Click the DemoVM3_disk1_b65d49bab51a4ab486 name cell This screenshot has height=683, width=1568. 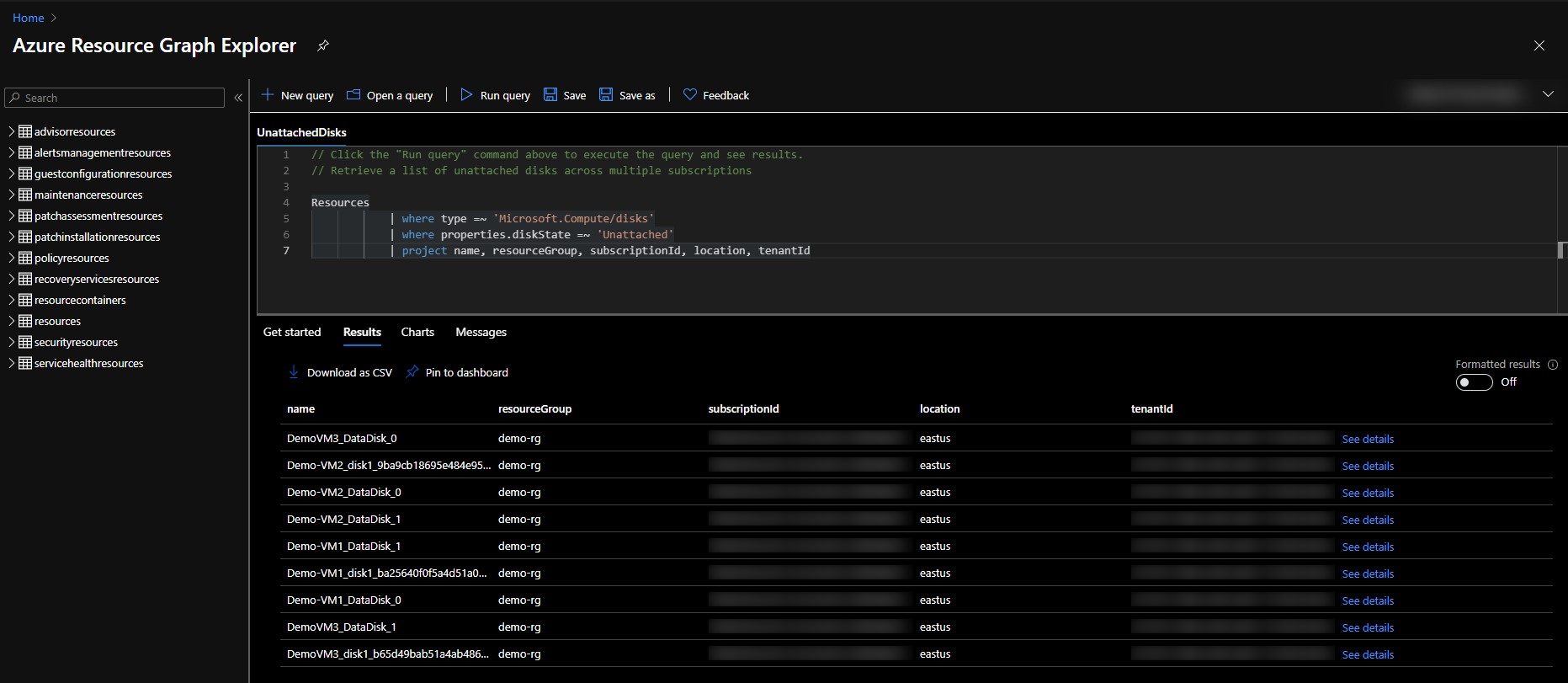click(x=387, y=654)
